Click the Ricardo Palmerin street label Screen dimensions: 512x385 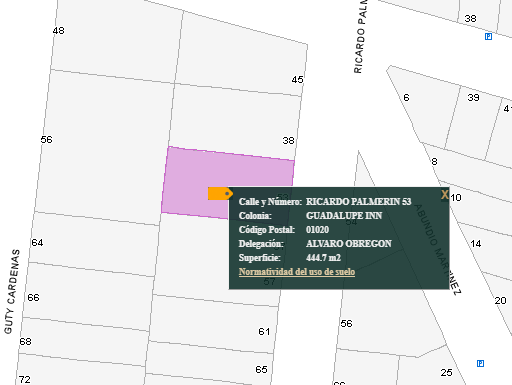(x=360, y=37)
